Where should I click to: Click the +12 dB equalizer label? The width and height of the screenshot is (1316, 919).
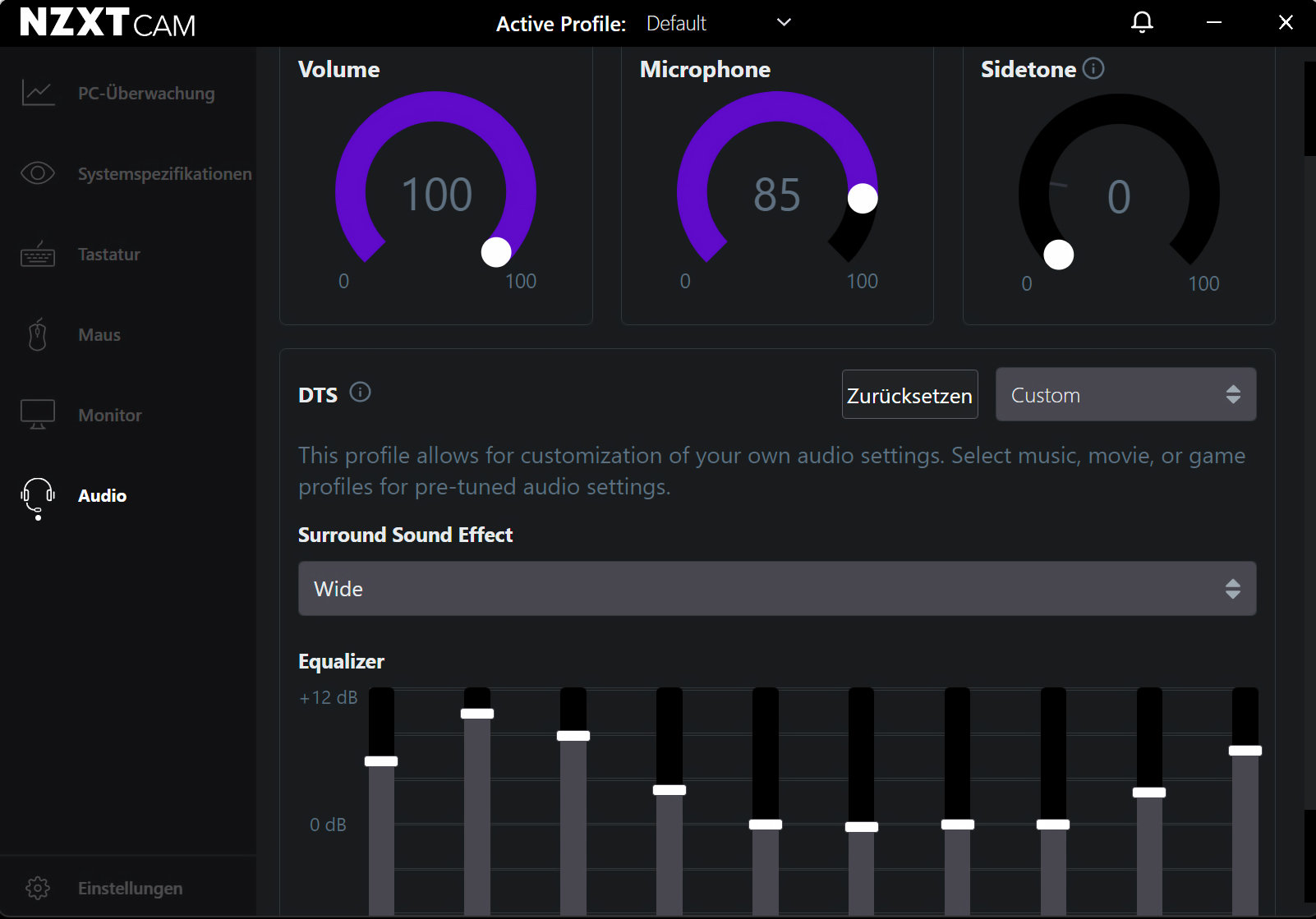click(x=329, y=698)
